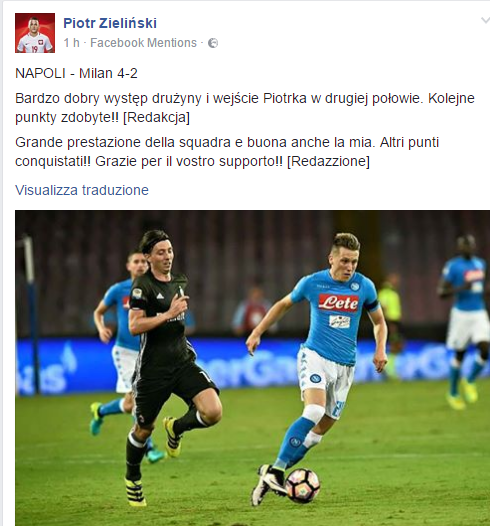The image size is (490, 526).
Task: Click the Napoli crest on the shorts
Action: [315, 378]
